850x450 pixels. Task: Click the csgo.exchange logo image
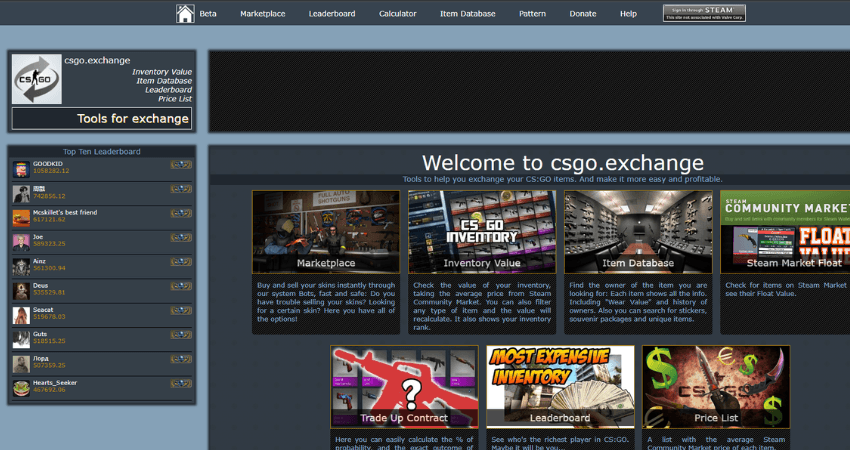pos(37,79)
